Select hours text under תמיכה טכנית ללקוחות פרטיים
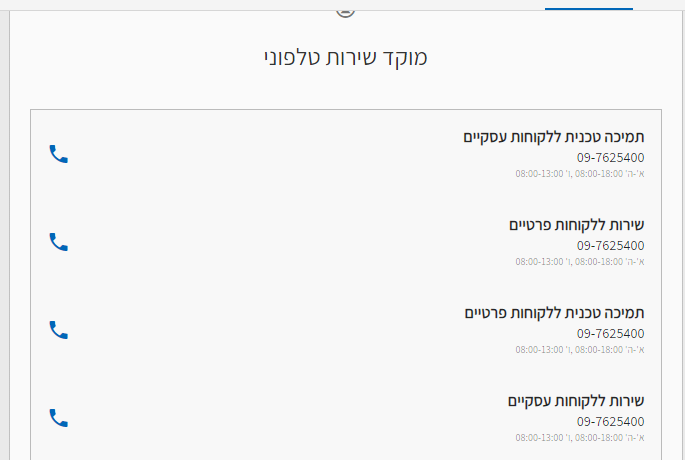685x460 pixels. tap(580, 350)
